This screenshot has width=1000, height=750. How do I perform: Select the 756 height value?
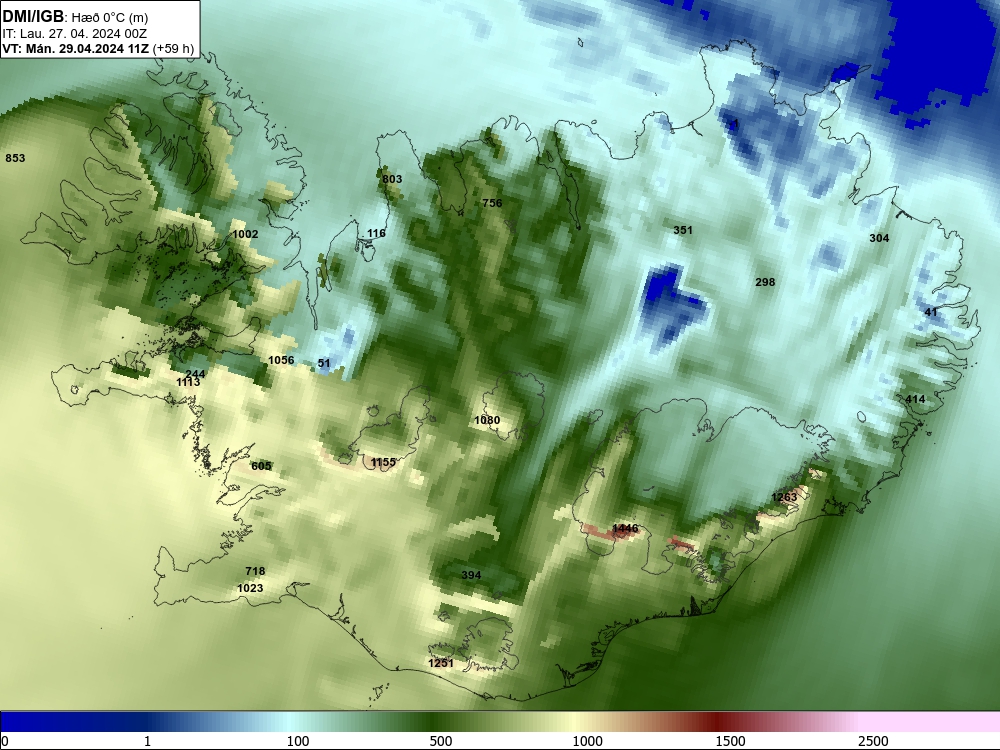click(x=492, y=203)
